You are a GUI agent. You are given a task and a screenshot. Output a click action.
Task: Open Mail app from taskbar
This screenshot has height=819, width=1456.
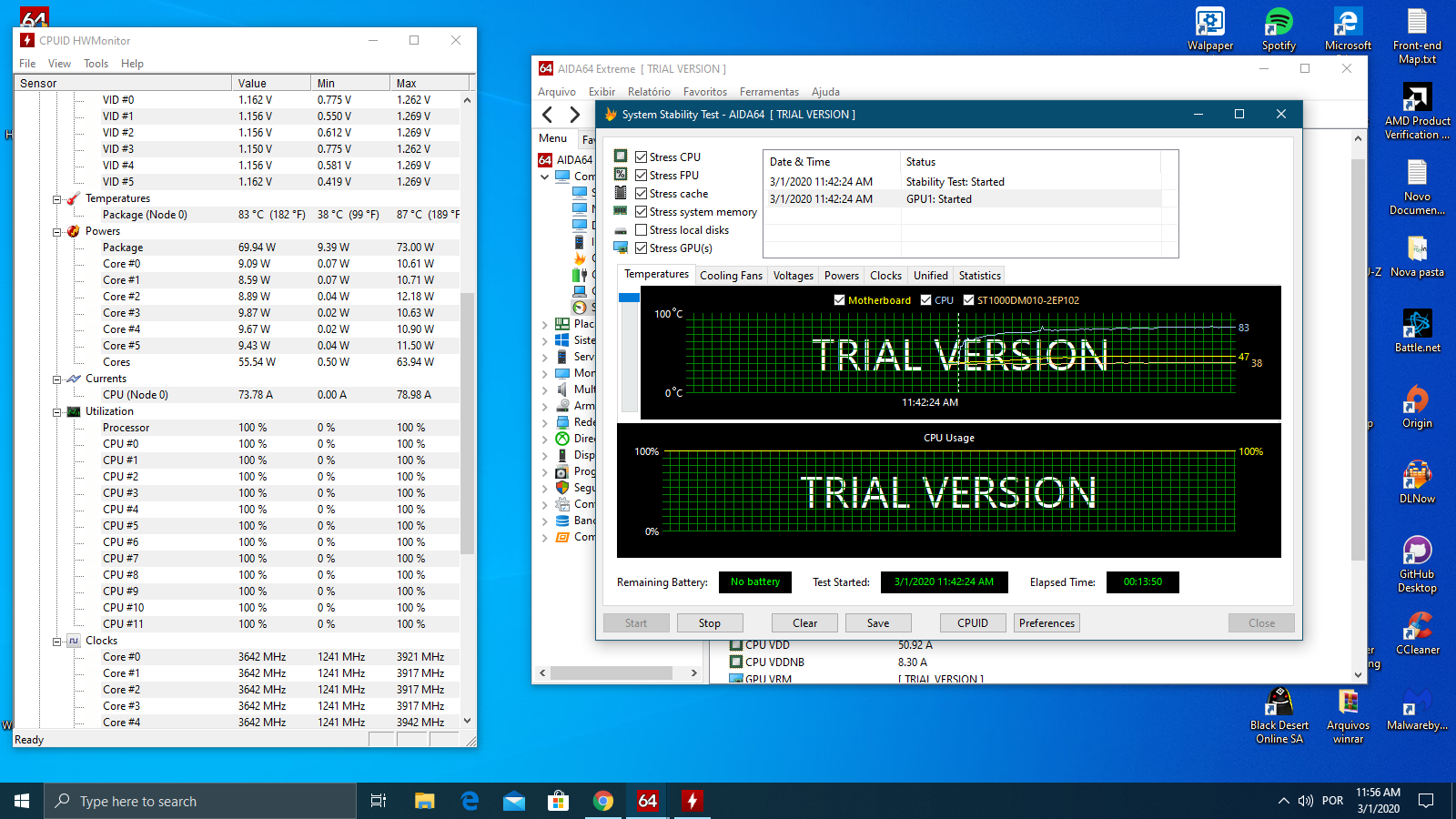pos(513,801)
